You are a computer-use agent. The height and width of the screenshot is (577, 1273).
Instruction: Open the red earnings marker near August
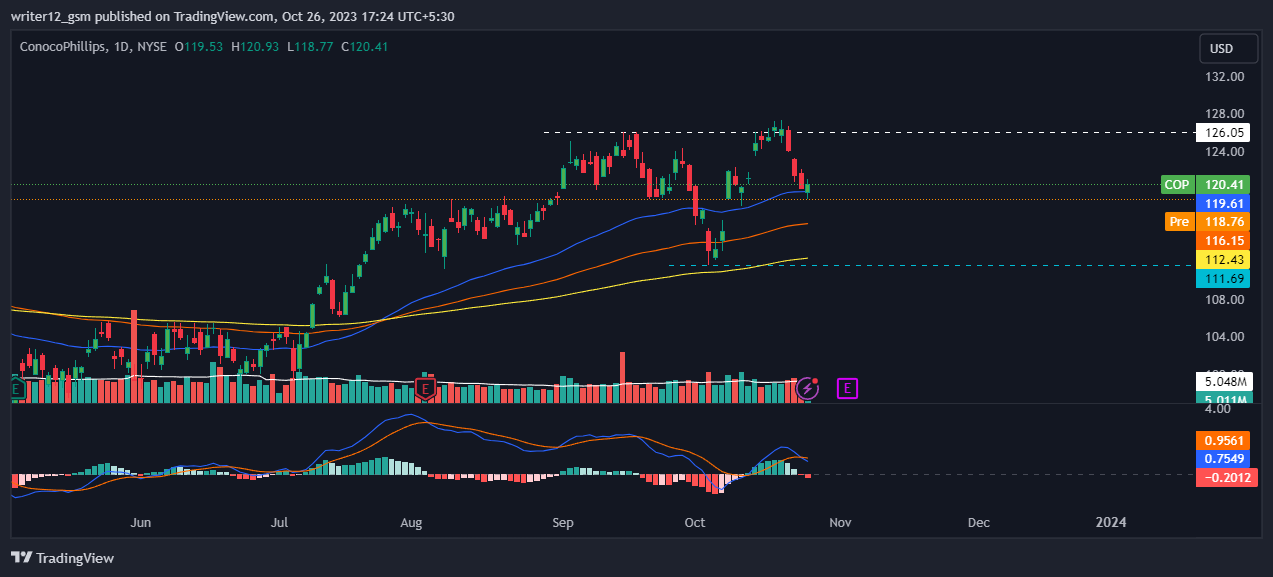[426, 388]
